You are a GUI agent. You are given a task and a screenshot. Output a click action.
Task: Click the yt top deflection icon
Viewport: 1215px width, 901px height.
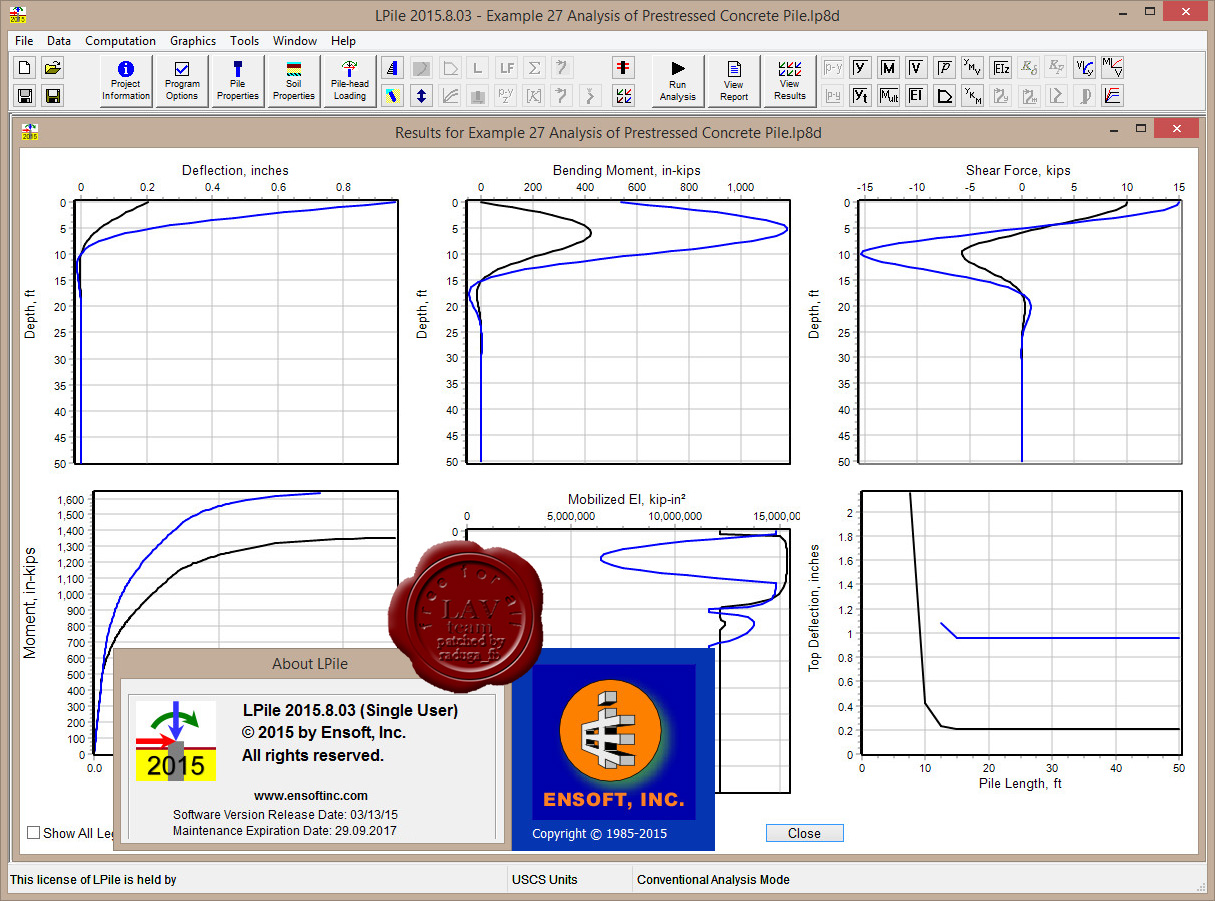click(860, 96)
